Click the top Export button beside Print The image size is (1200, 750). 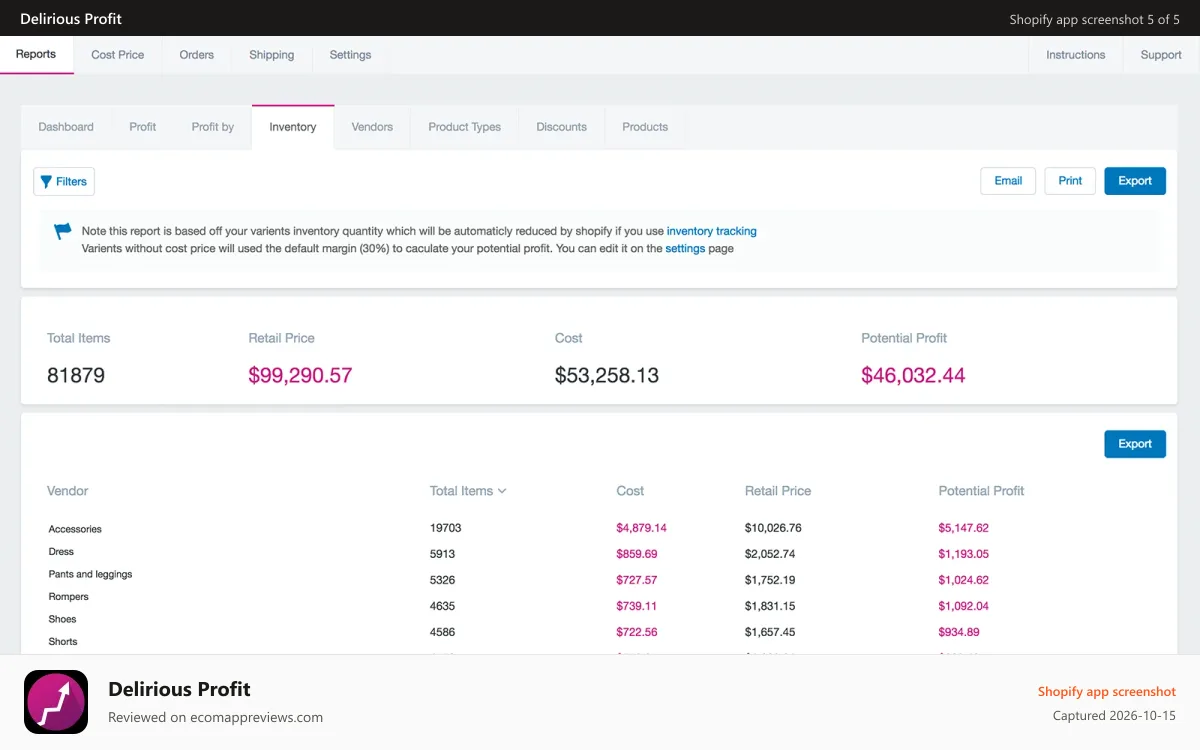[1135, 181]
